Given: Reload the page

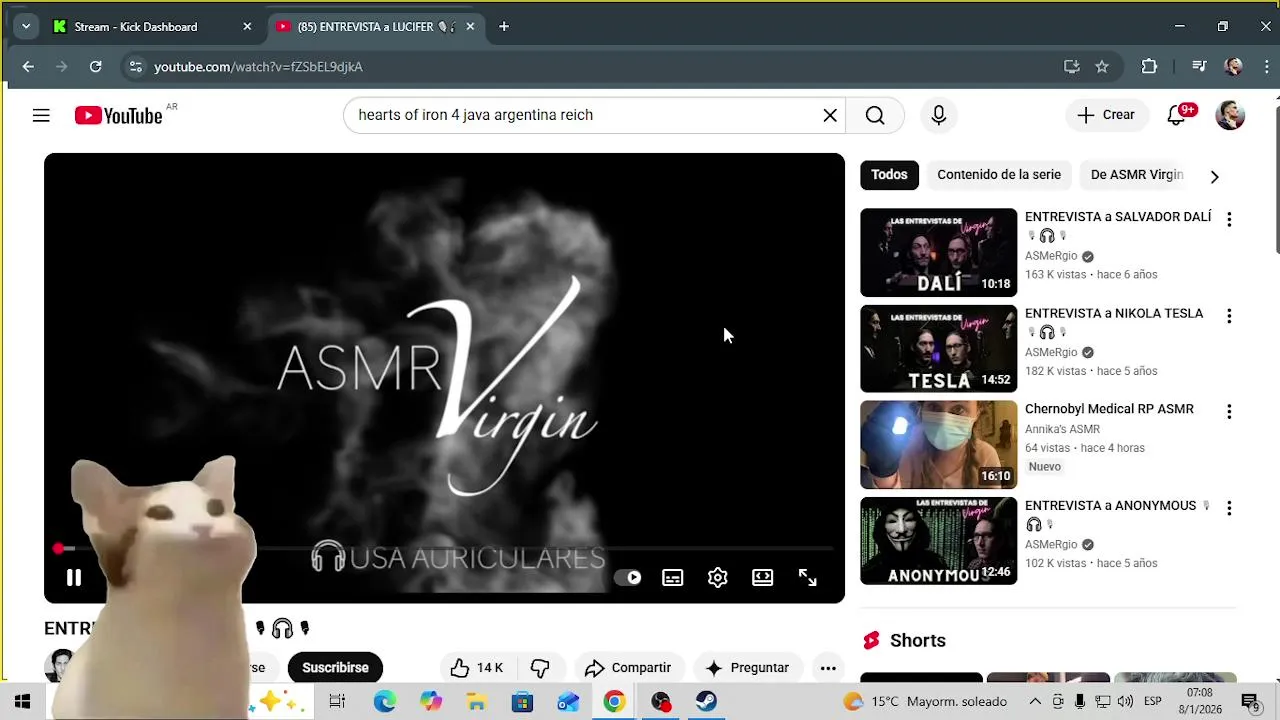Looking at the screenshot, I should [x=95, y=67].
